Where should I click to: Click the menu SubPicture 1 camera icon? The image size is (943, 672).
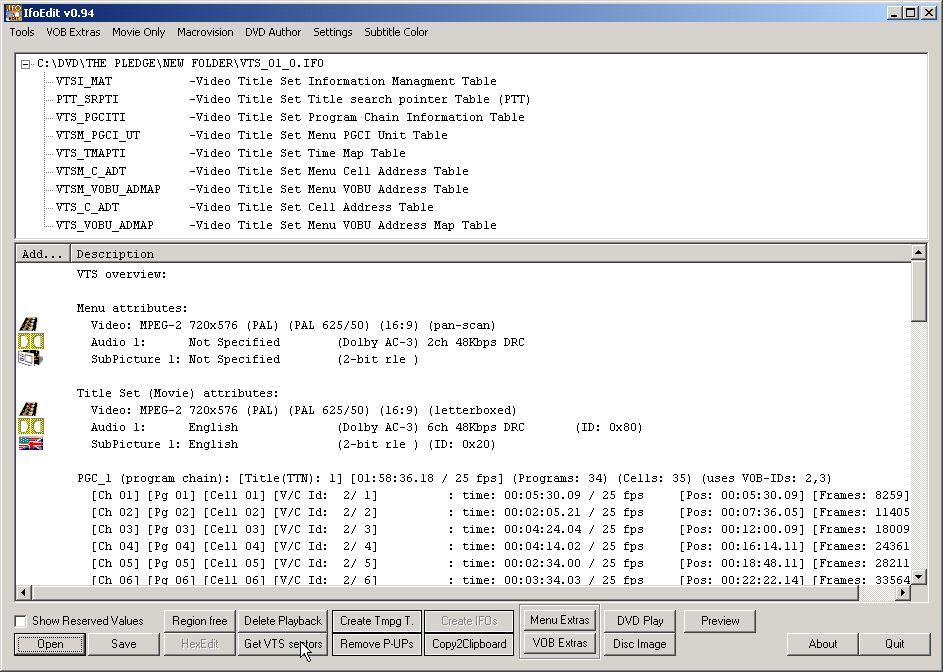click(30, 359)
